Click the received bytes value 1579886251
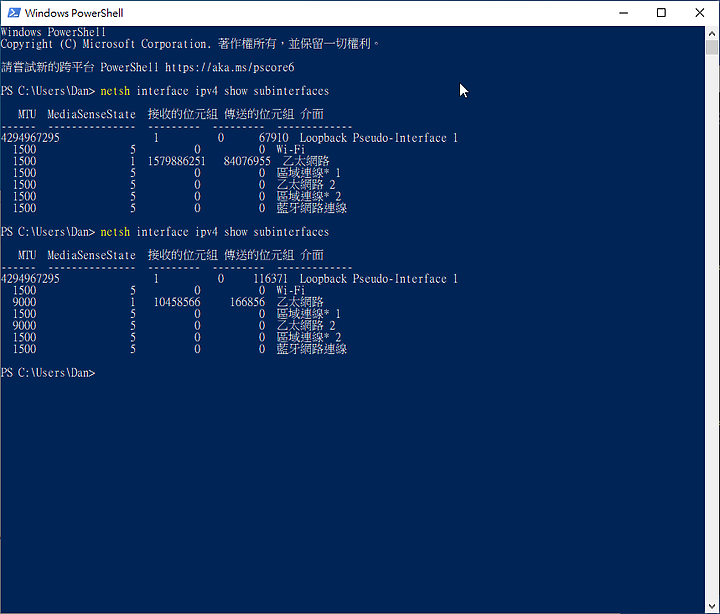This screenshot has width=720, height=614. pyautogui.click(x=177, y=161)
